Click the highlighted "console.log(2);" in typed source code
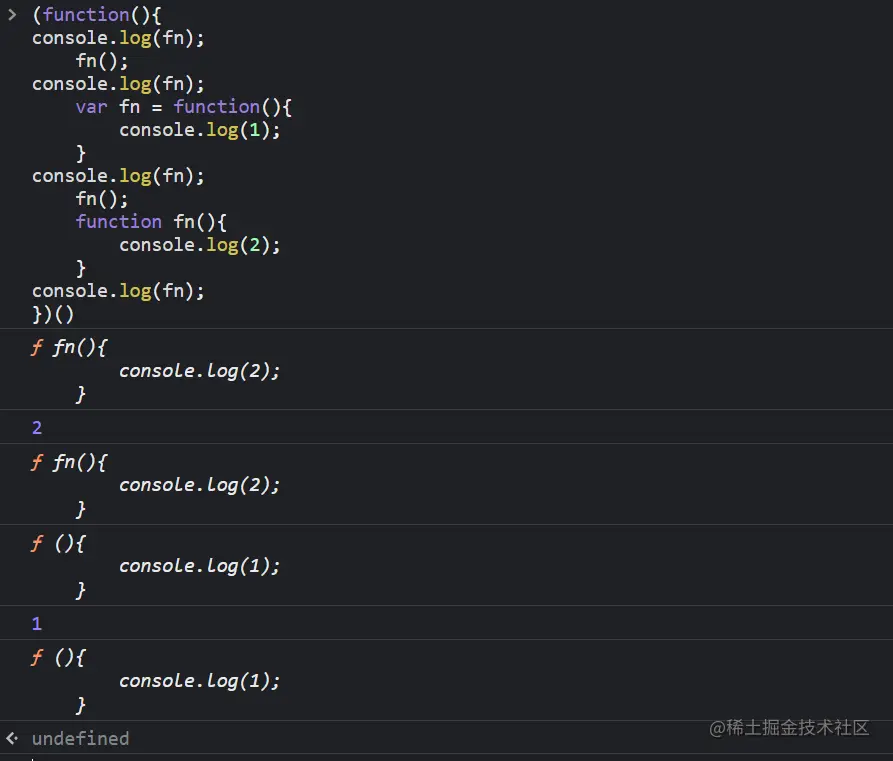This screenshot has height=761, width=893. [x=200, y=246]
